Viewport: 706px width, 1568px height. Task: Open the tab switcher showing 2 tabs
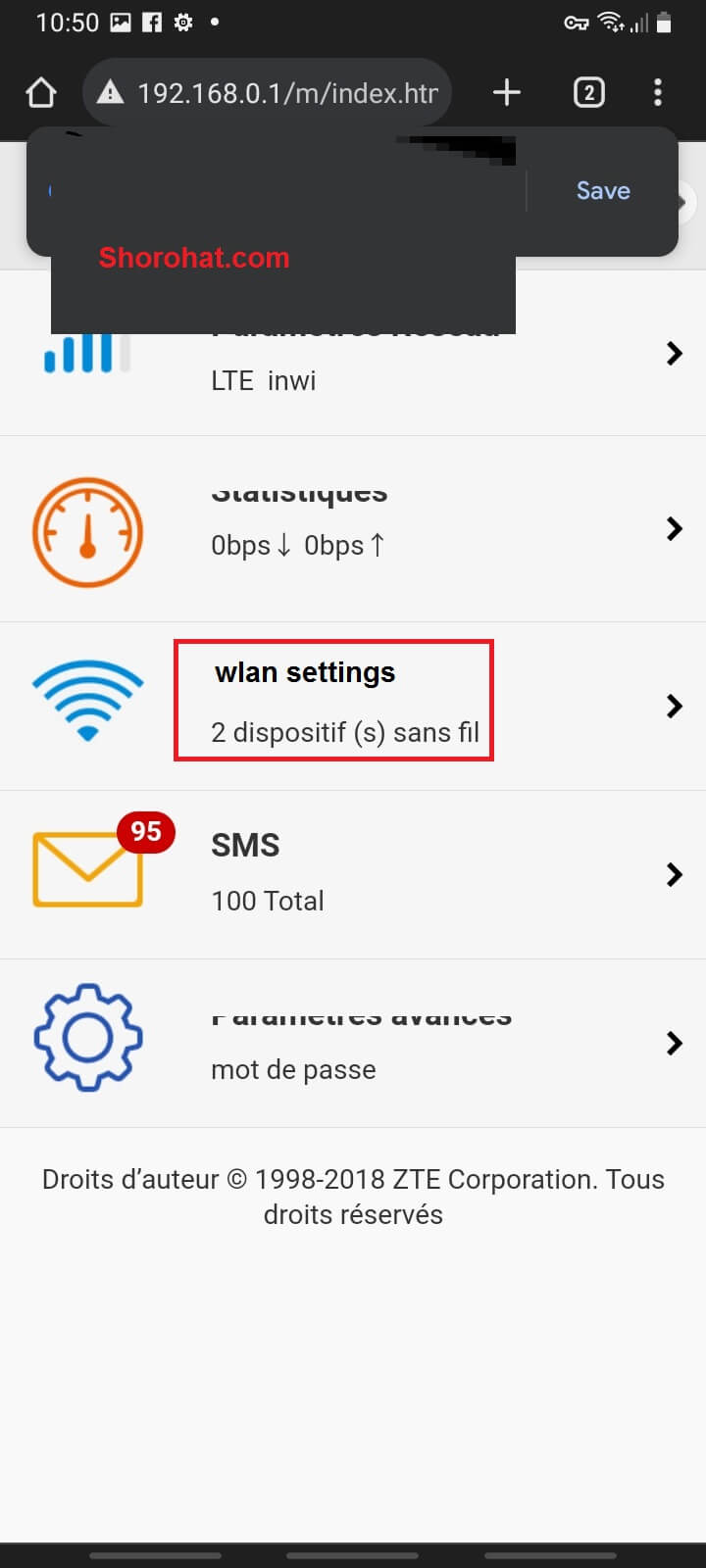588,93
